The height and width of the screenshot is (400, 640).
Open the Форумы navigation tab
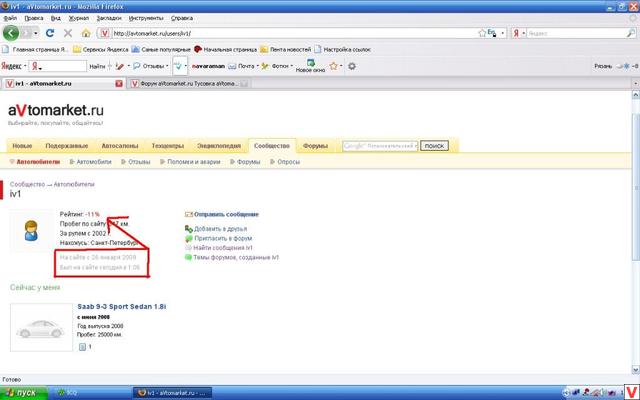(x=315, y=146)
